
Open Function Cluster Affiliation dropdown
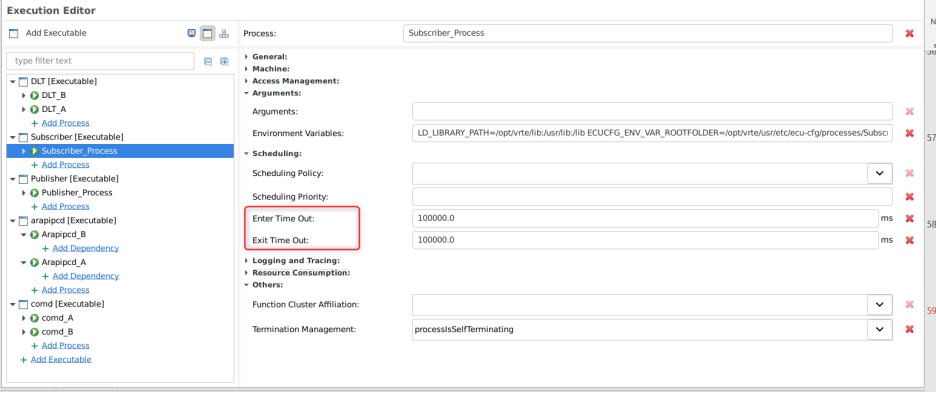click(879, 305)
